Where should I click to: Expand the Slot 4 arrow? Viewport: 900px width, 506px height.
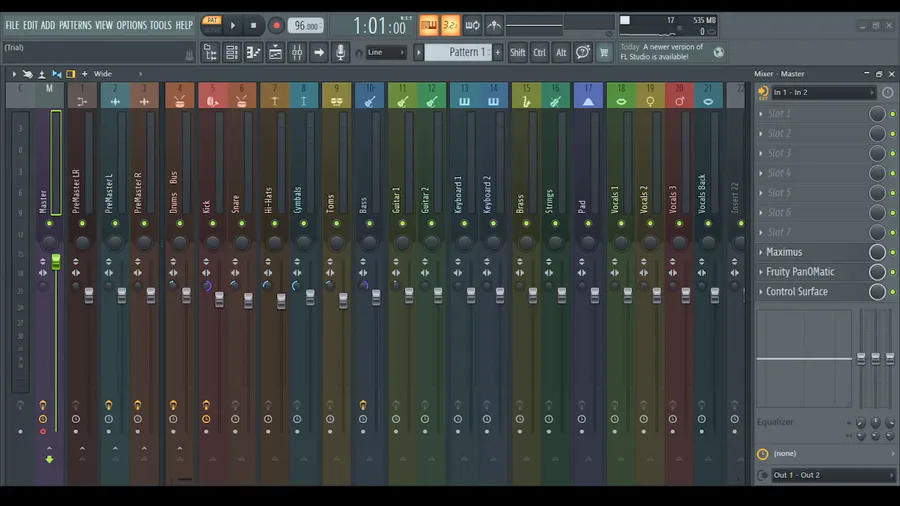[761, 173]
